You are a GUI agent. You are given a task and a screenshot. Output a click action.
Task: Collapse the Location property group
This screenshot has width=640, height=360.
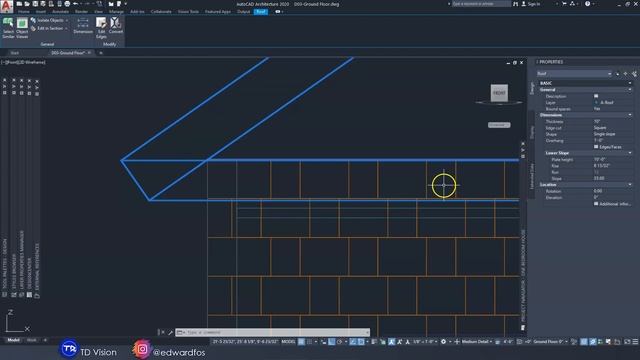(x=630, y=184)
